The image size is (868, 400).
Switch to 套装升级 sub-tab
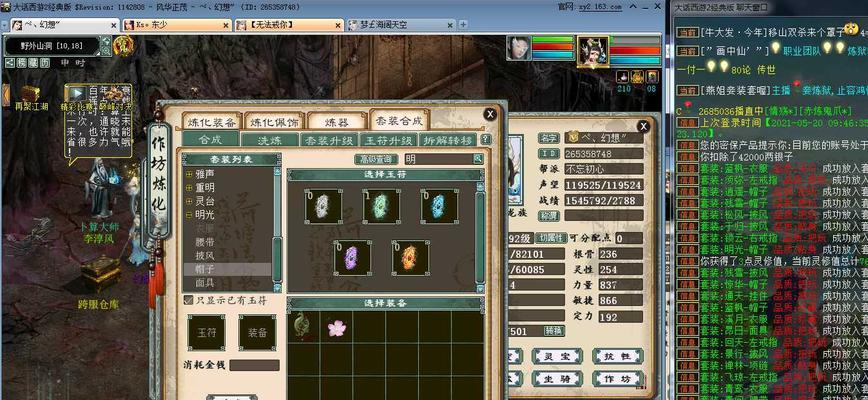(x=329, y=141)
